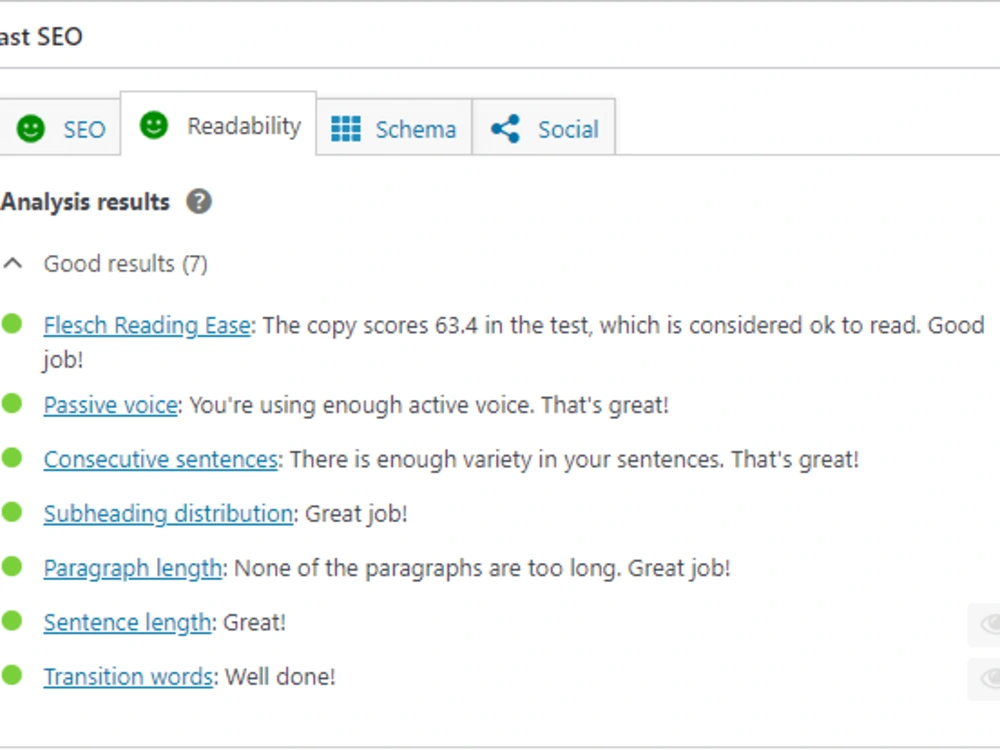Click green bullet beside Flesch Reading Ease
The width and height of the screenshot is (1000, 750).
11,324
